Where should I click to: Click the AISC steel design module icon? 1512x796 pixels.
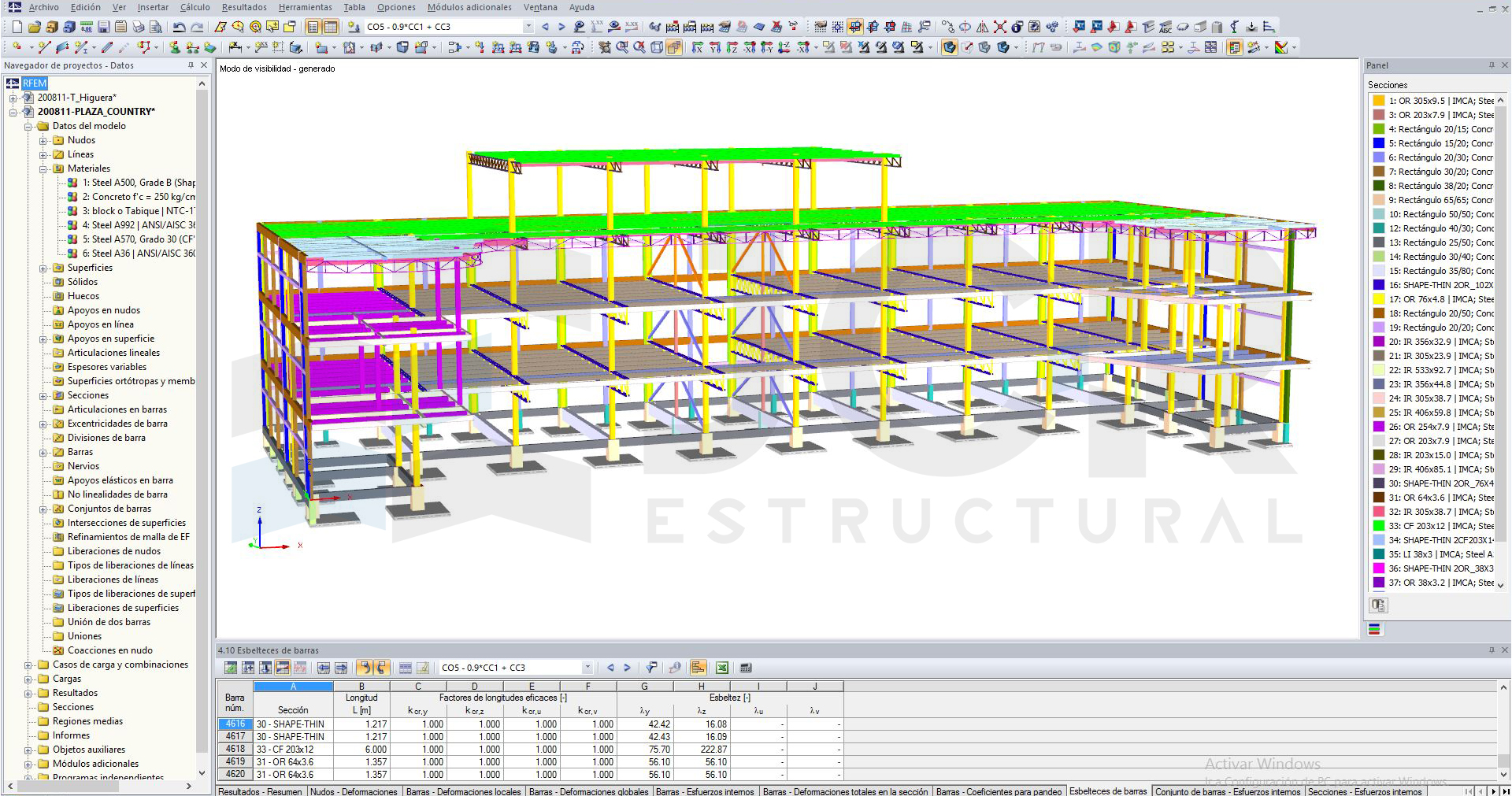click(x=1165, y=27)
